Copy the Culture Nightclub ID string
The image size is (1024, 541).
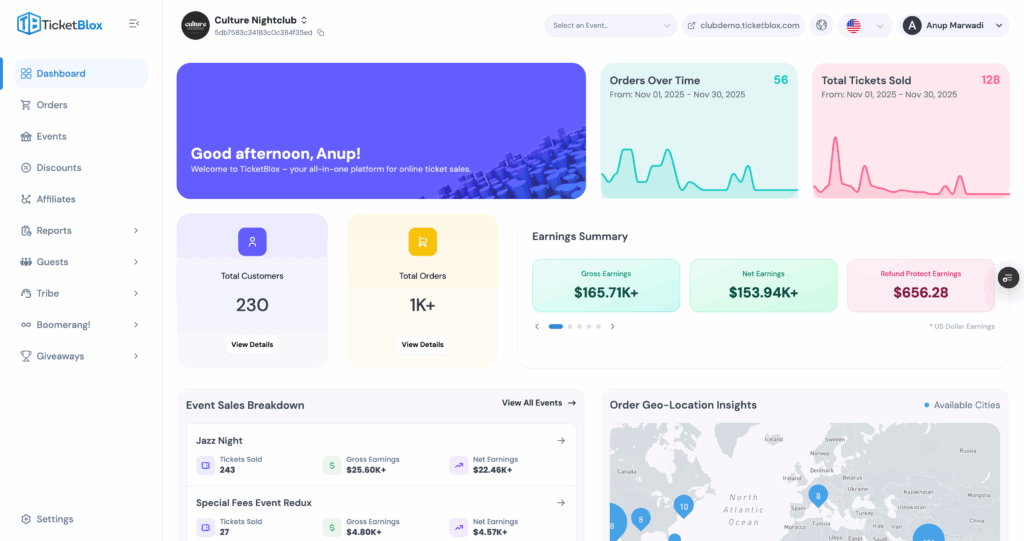[321, 33]
